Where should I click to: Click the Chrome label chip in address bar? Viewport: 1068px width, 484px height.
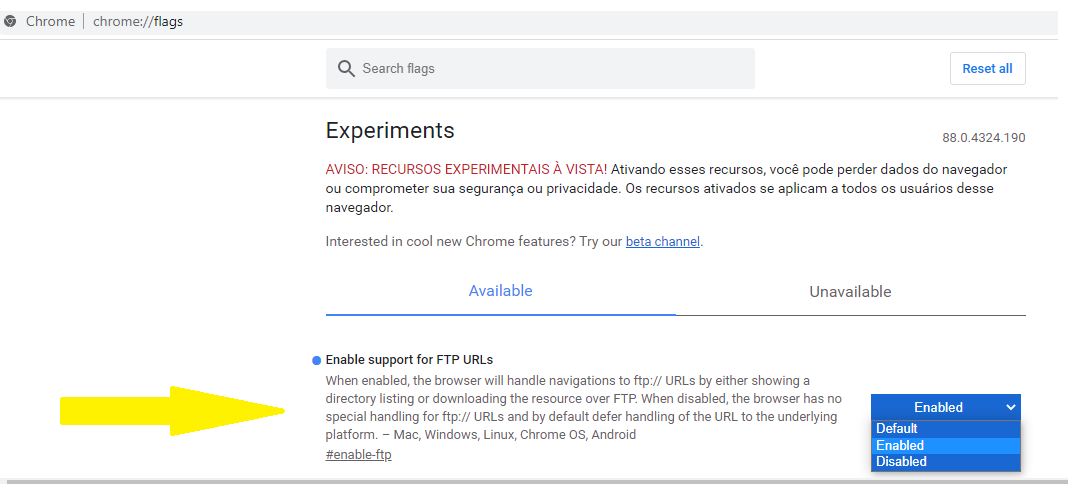pos(50,21)
